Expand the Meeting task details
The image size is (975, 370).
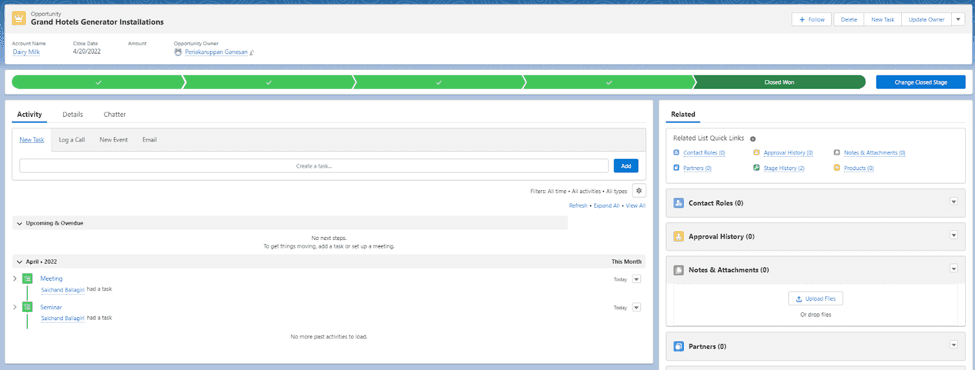point(15,279)
